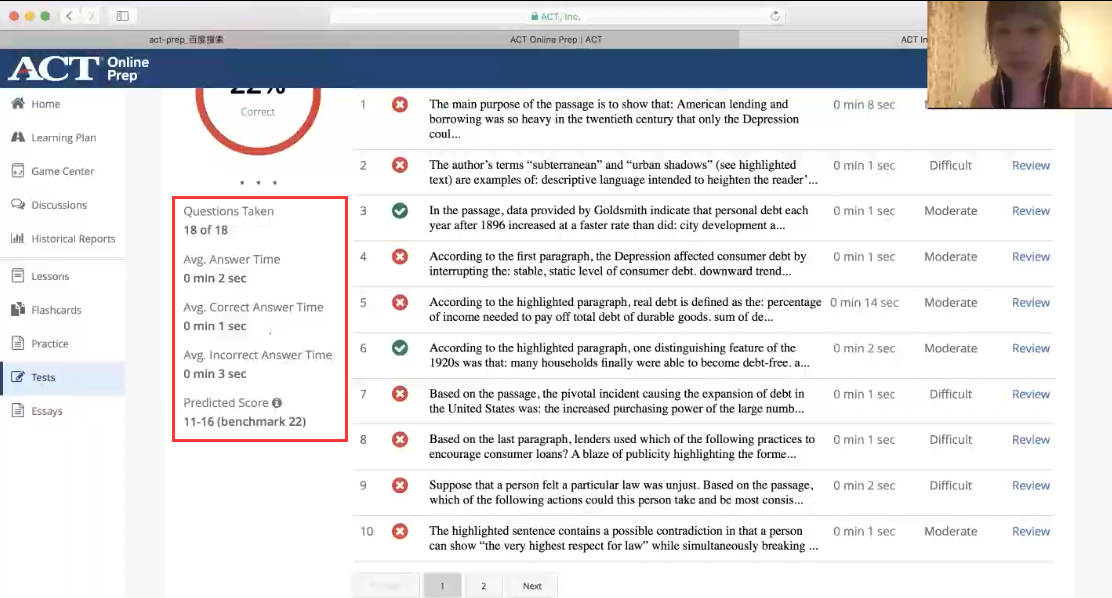
Task: Review question 10 about the contradiction
Action: [1030, 531]
